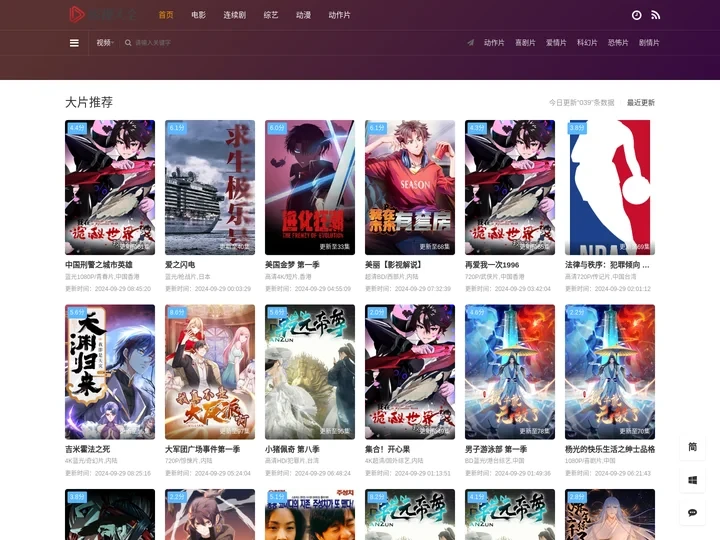
Task: Open poster of 吉米霍法之死
Action: 110,372
